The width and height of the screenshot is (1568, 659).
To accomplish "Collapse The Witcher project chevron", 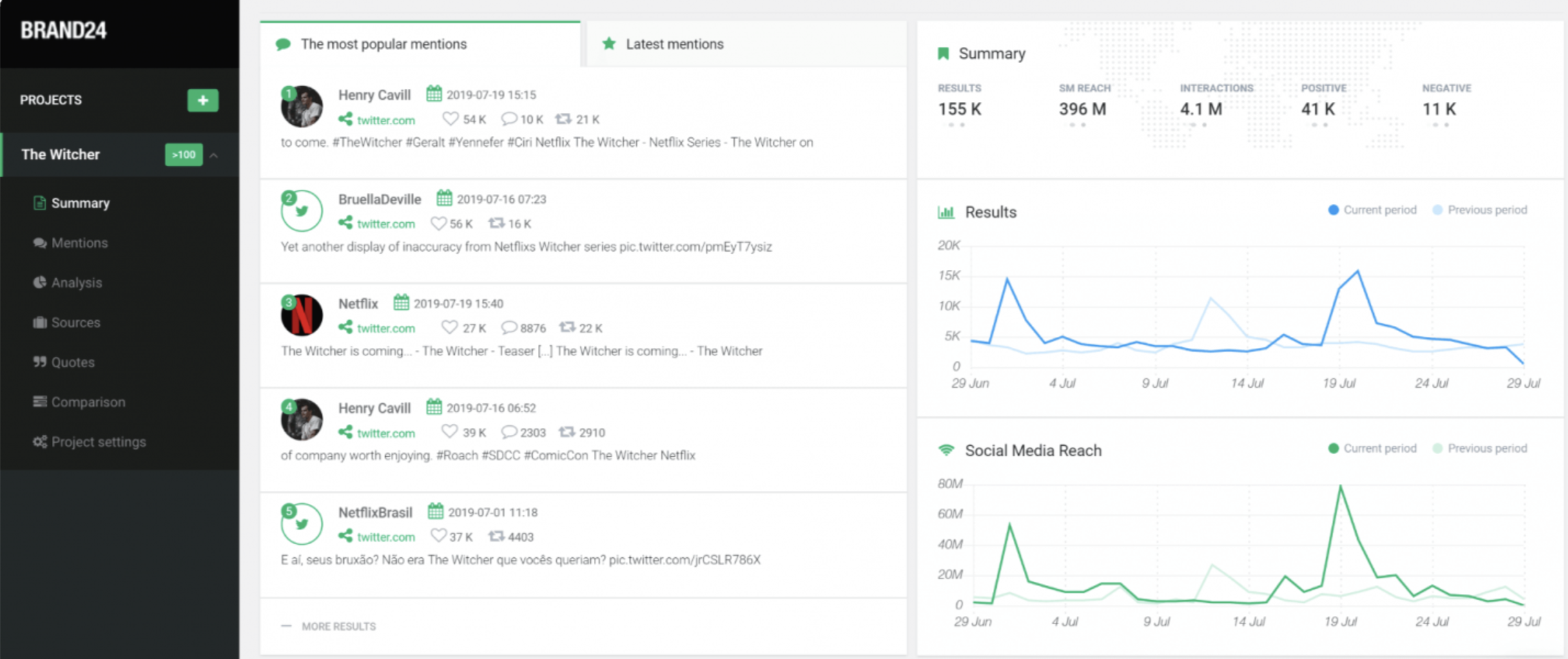I will click(x=214, y=155).
